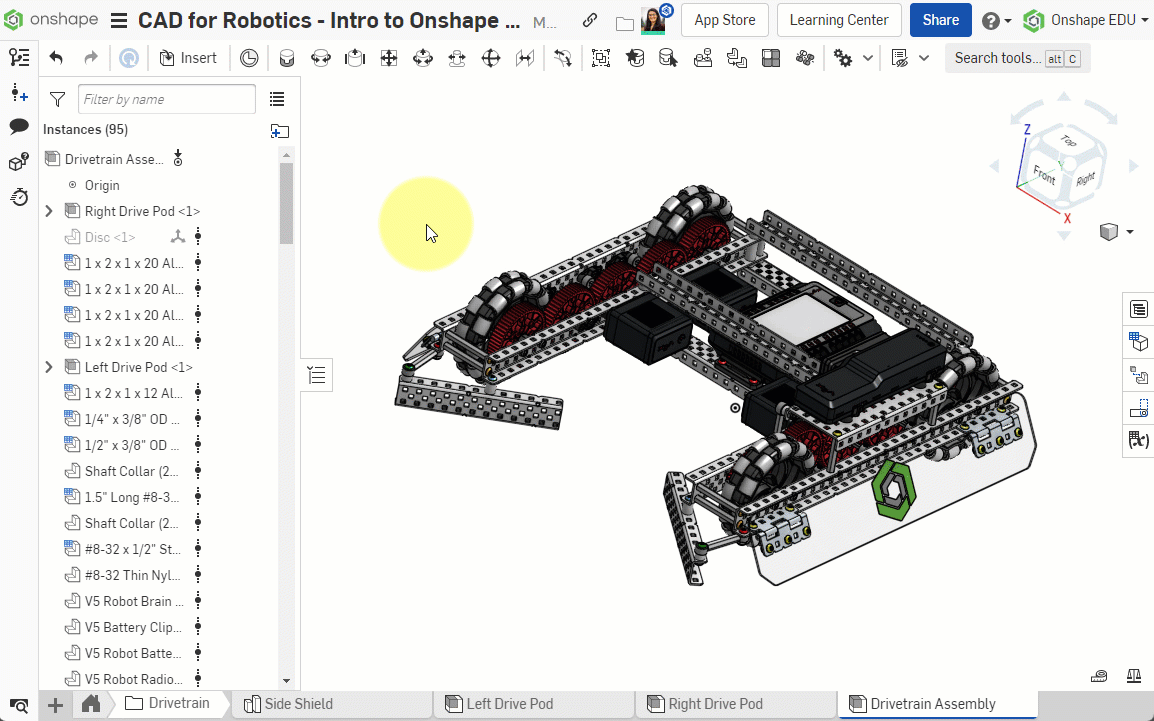Toggle the list view icon next to filter

click(277, 99)
